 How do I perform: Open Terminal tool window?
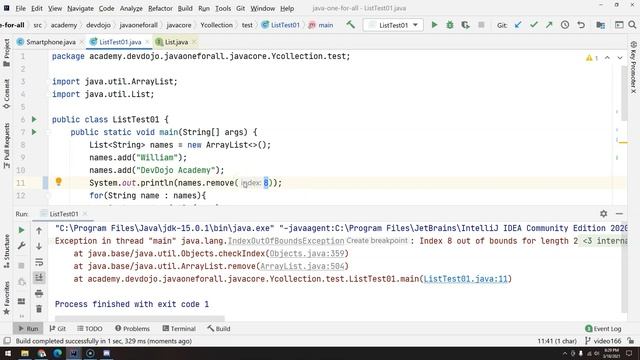click(x=179, y=328)
